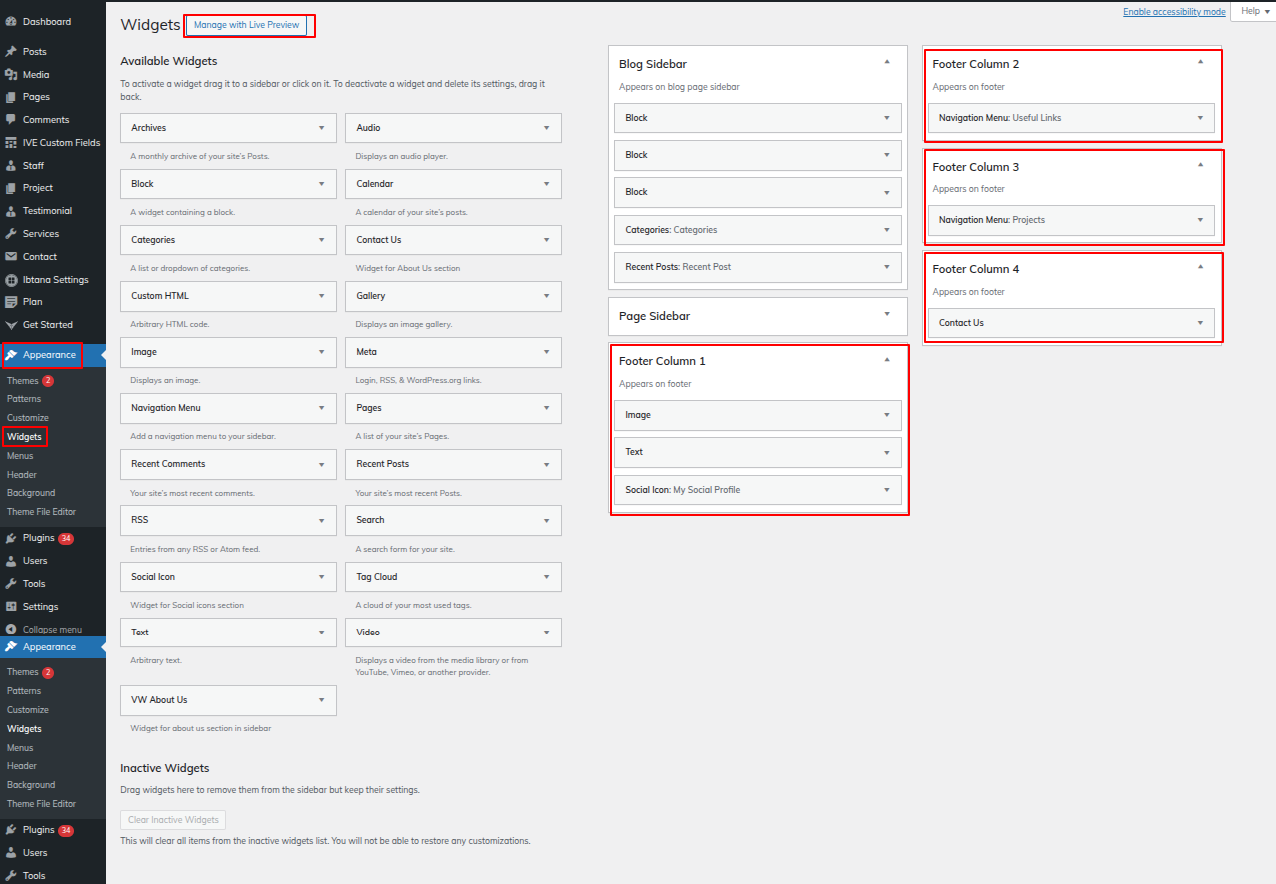Click the Manage with Live Preview button
Viewport: 1276px width, 884px height.
tap(246, 25)
